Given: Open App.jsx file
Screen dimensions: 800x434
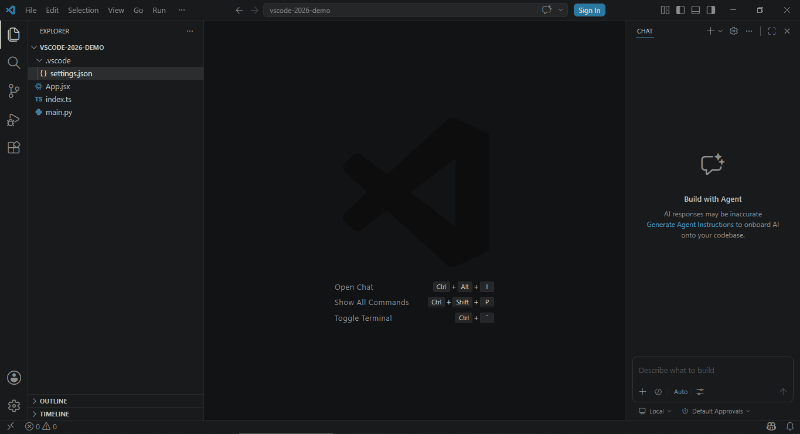Looking at the screenshot, I should point(116,87).
